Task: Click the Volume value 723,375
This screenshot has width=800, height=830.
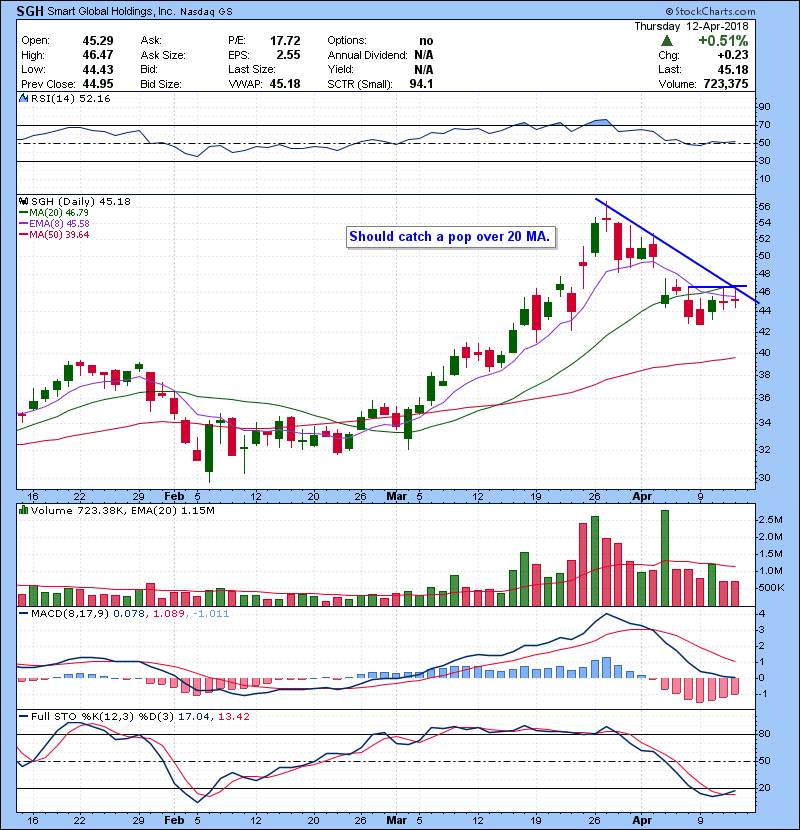Action: click(x=726, y=84)
